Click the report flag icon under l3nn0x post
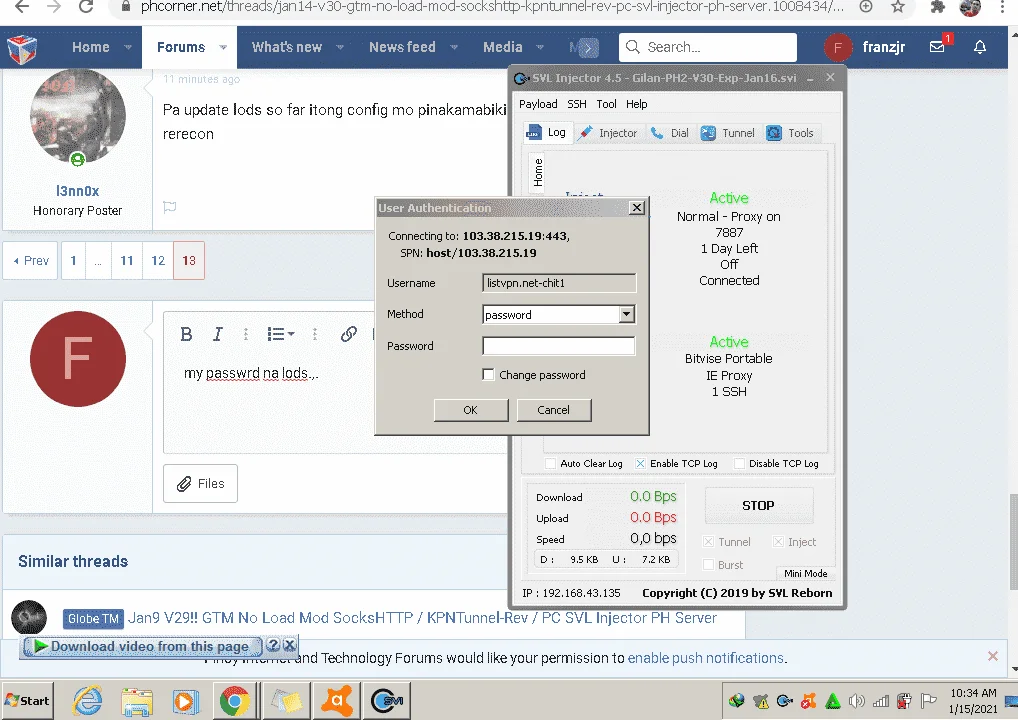1018x720 pixels. [x=169, y=207]
